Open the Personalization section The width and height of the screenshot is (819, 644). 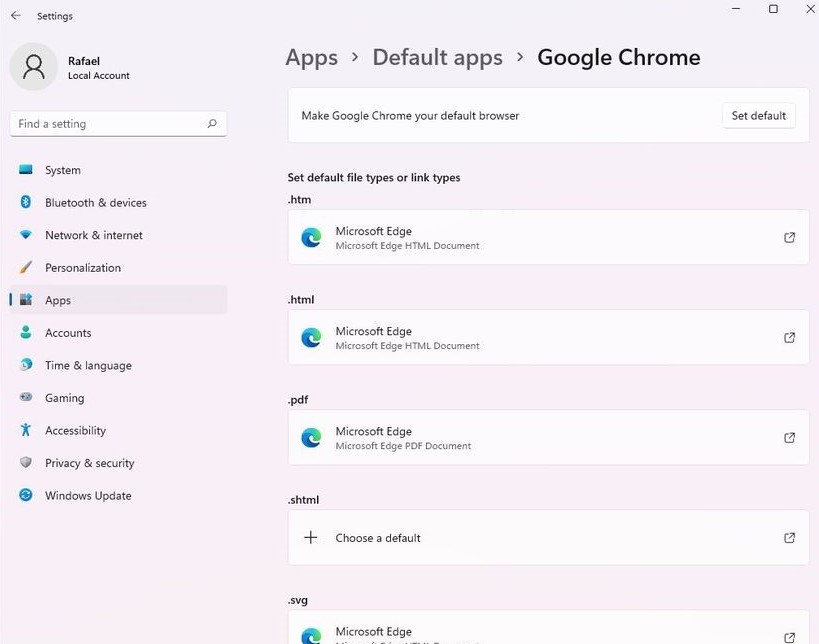click(119, 267)
